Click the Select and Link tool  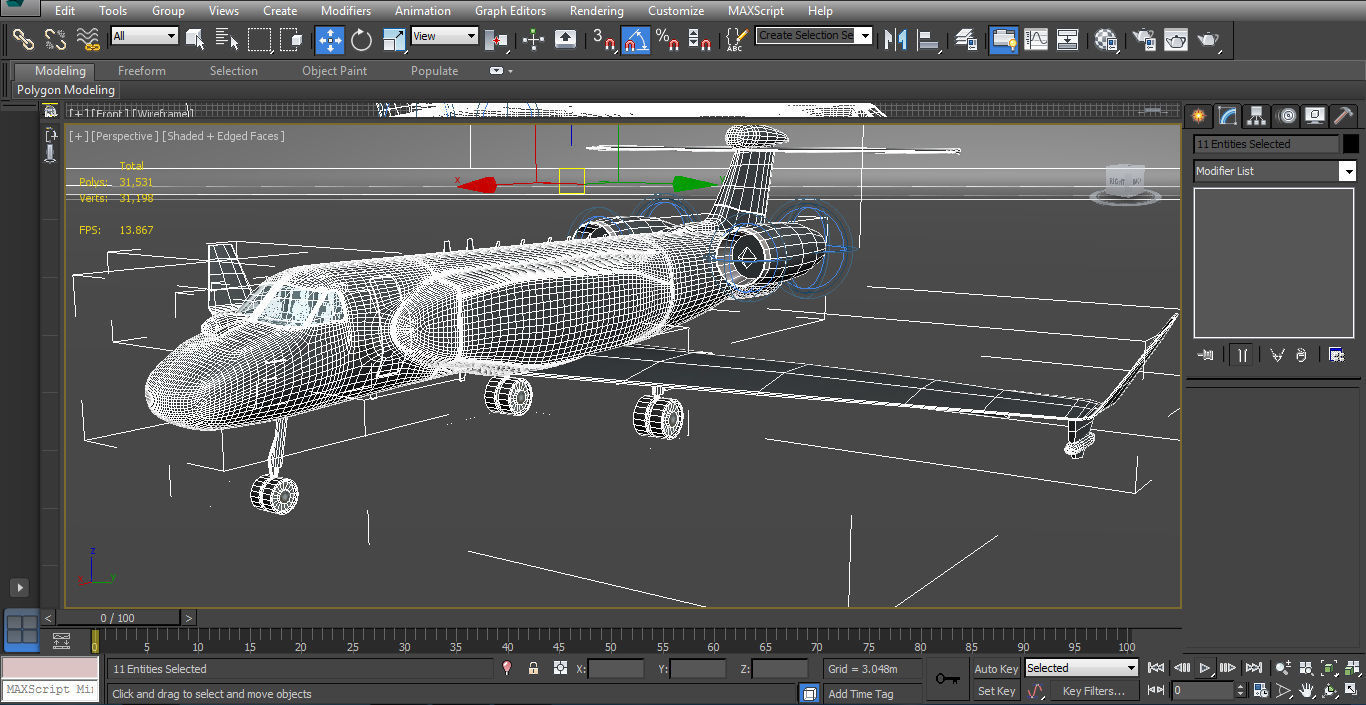point(23,40)
